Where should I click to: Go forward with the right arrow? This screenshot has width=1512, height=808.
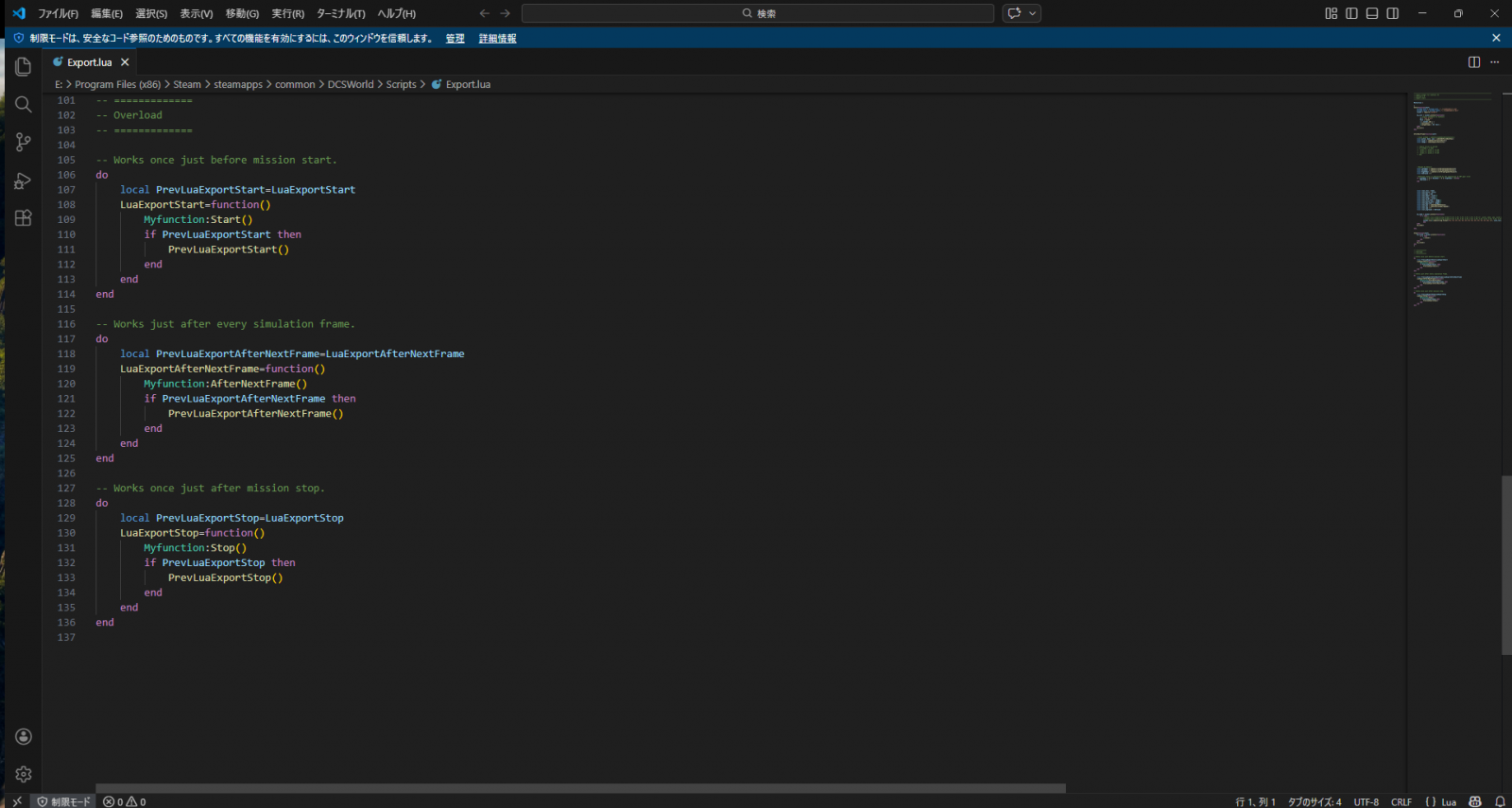[x=506, y=13]
